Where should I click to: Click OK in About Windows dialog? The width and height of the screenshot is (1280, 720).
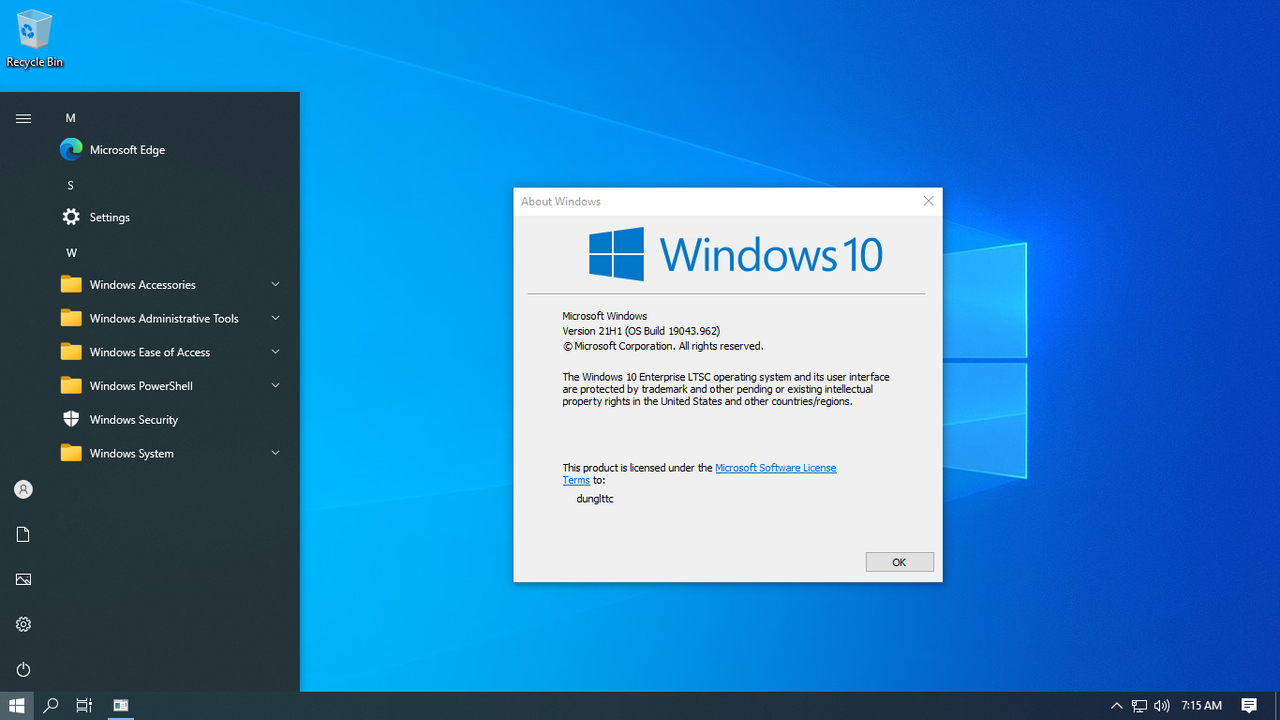899,562
